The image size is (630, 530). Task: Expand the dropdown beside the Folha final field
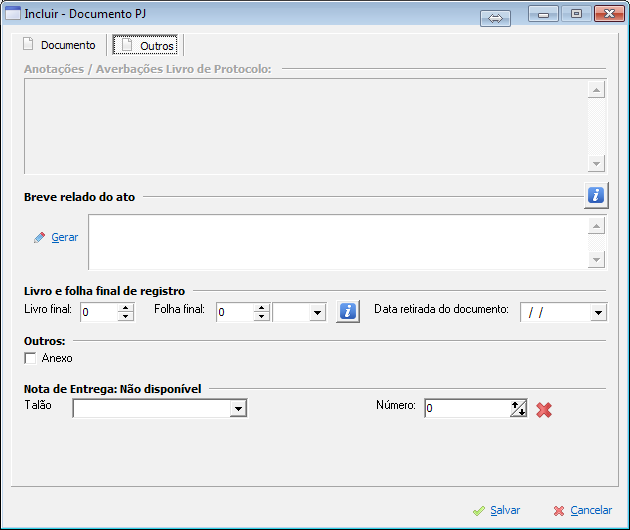317,312
